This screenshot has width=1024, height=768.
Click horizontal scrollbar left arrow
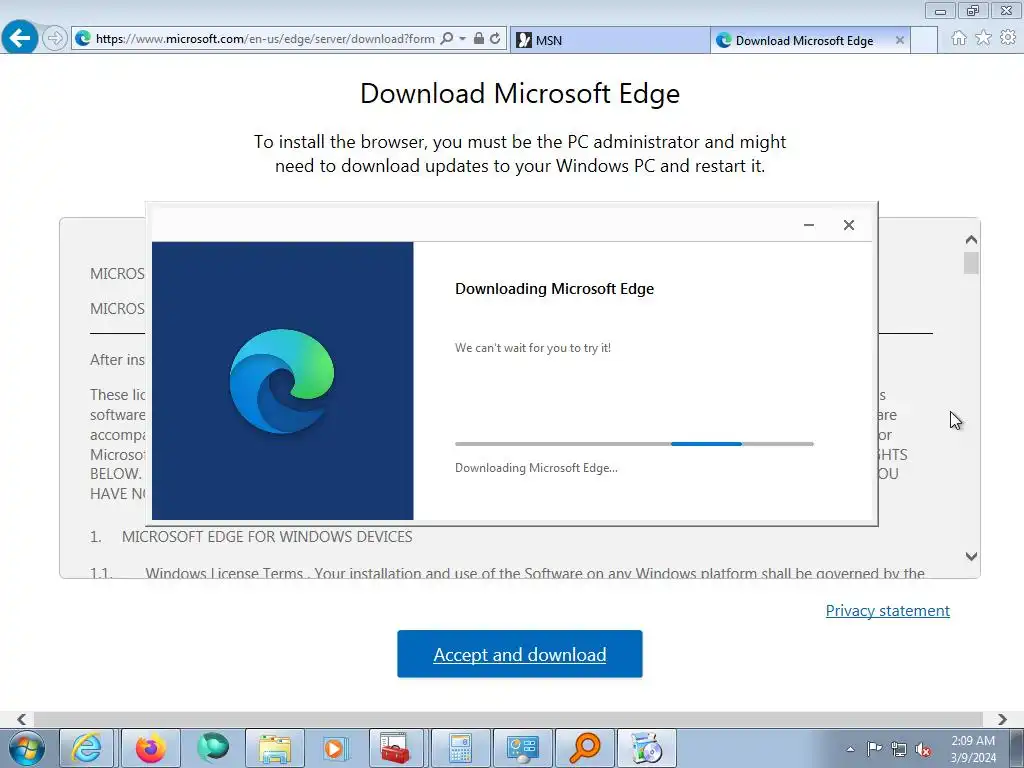(x=22, y=719)
